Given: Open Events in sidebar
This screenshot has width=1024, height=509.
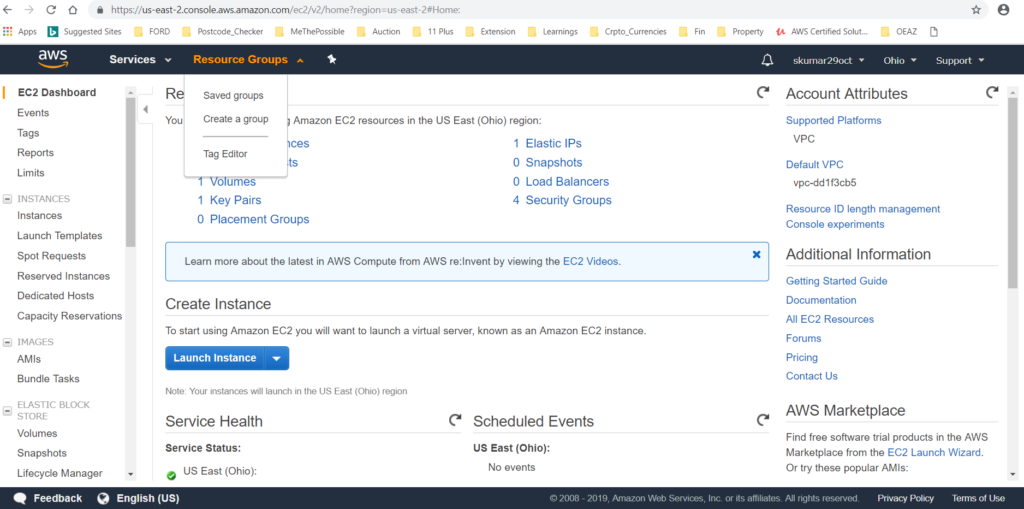Looking at the screenshot, I should click(33, 113).
